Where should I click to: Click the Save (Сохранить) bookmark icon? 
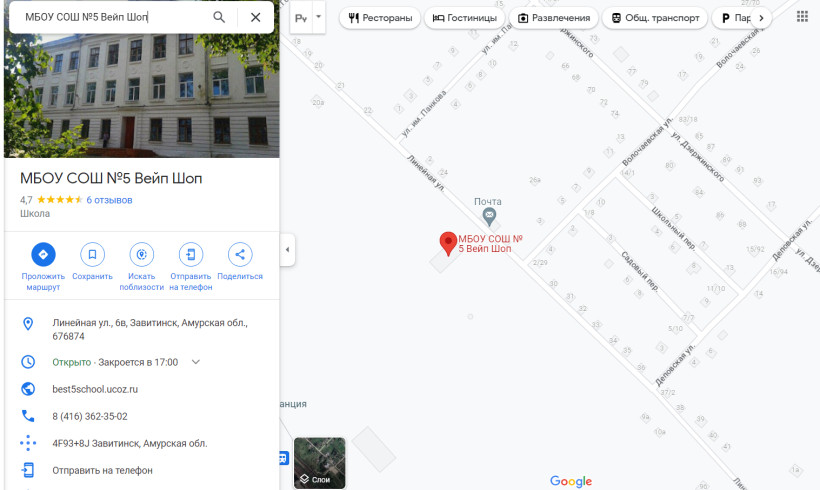click(x=92, y=254)
